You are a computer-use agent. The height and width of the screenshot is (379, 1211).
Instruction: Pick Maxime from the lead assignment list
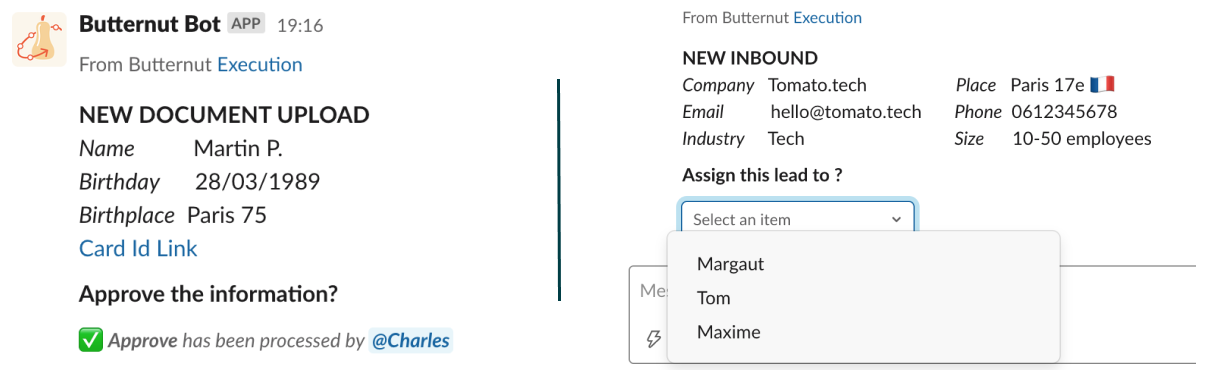(729, 332)
